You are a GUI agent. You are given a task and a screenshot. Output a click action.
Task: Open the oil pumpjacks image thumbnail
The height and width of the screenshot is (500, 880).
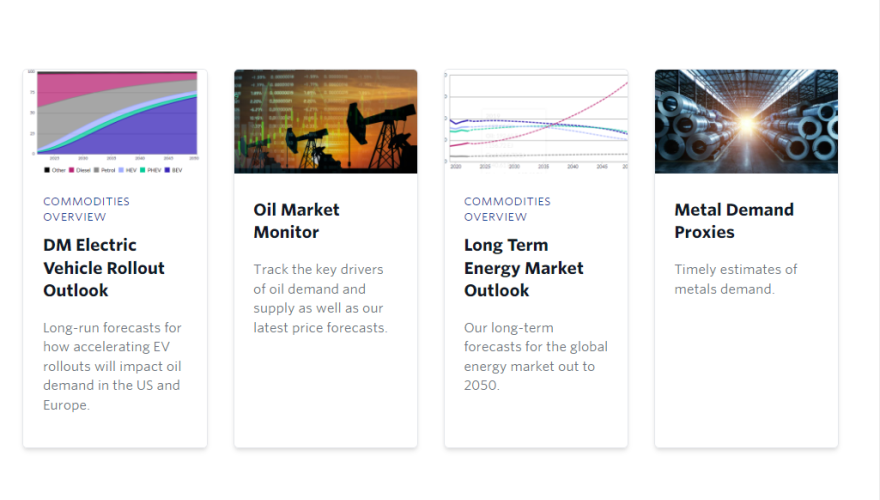(325, 121)
